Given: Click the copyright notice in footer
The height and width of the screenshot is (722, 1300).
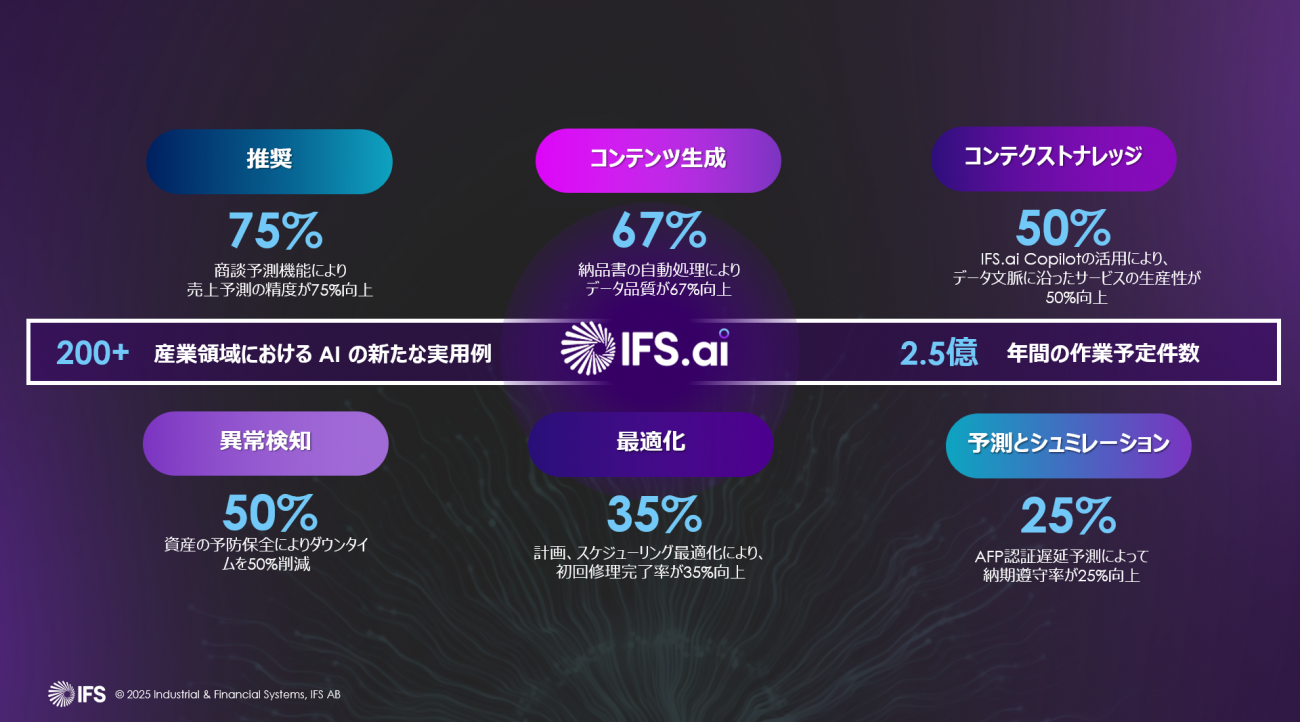Looking at the screenshot, I should pyautogui.click(x=228, y=694).
